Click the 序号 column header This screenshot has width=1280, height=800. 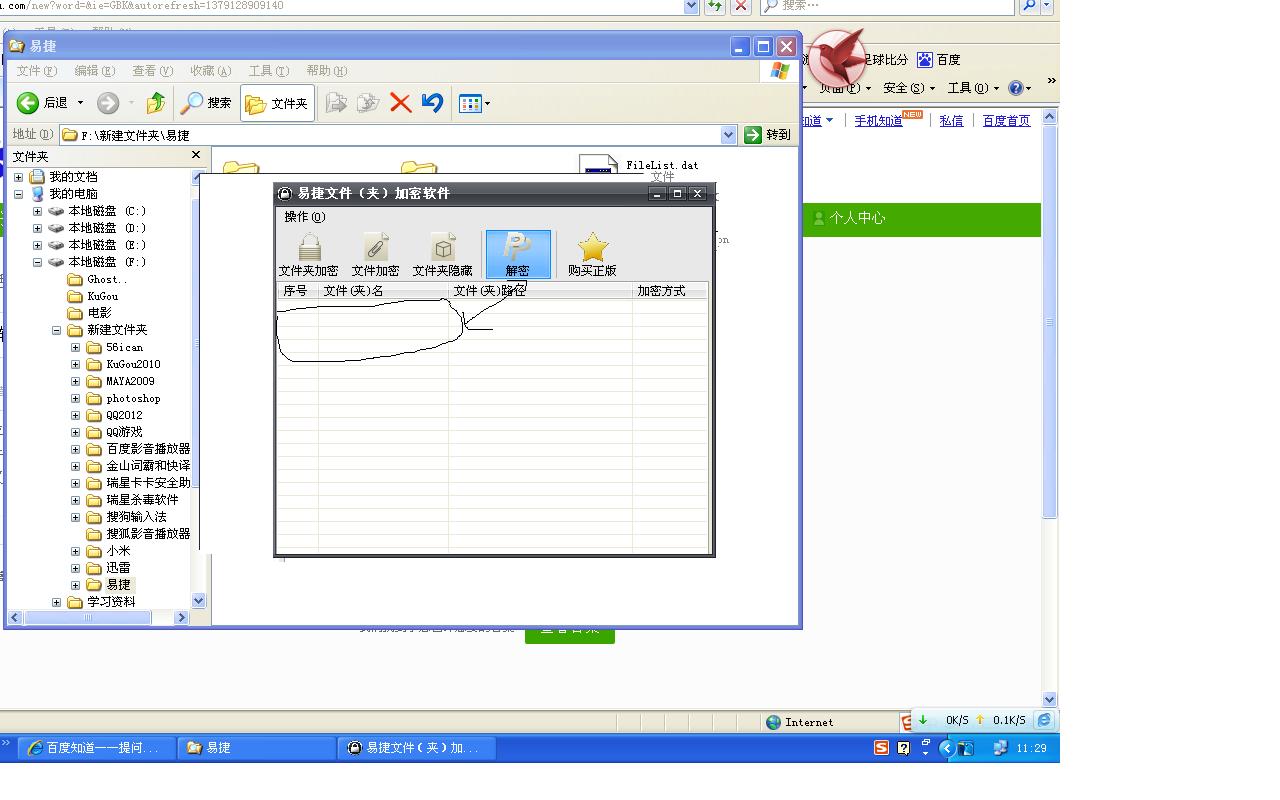(297, 291)
